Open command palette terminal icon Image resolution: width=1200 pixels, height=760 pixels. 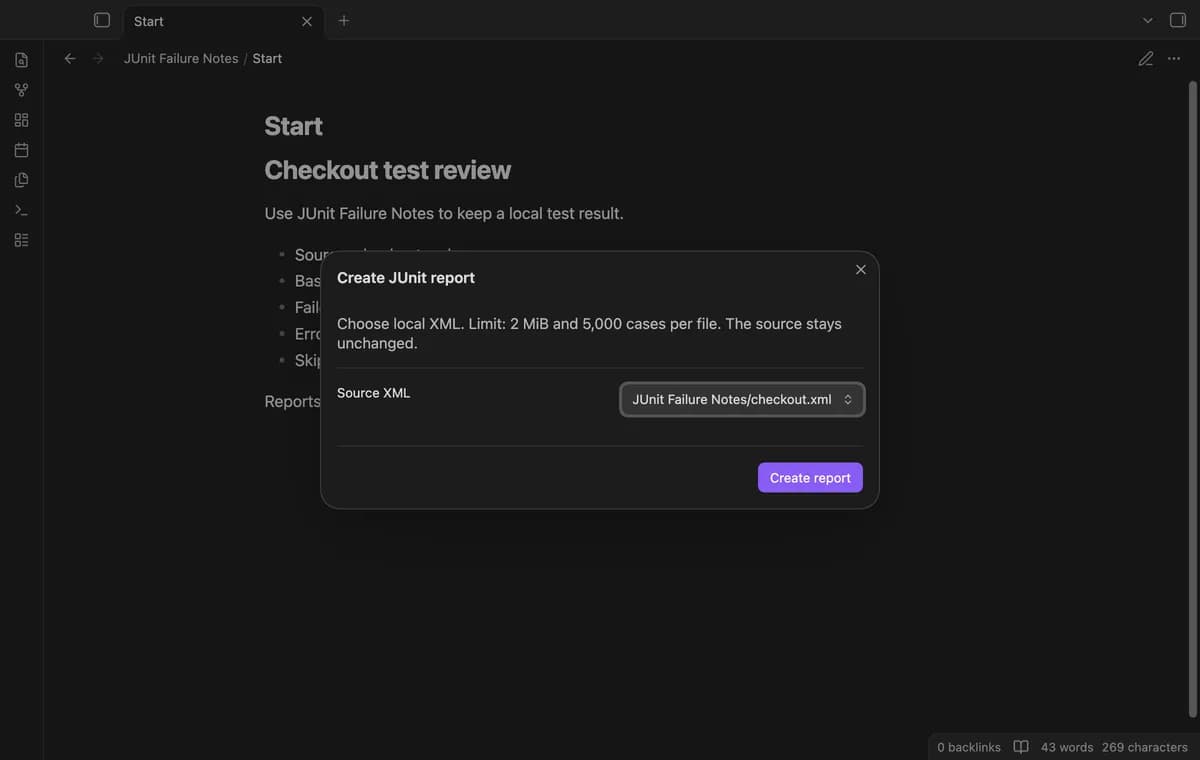[21, 210]
